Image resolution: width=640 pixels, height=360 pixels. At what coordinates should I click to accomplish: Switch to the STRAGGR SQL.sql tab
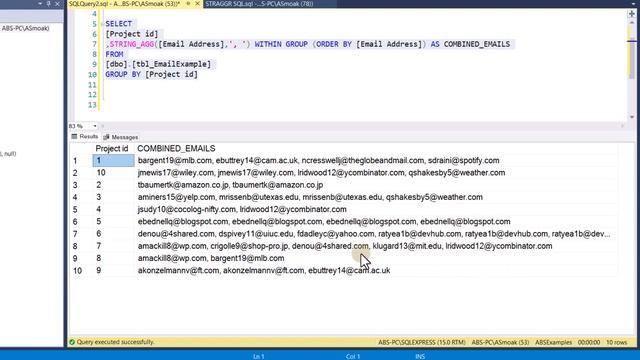259,4
